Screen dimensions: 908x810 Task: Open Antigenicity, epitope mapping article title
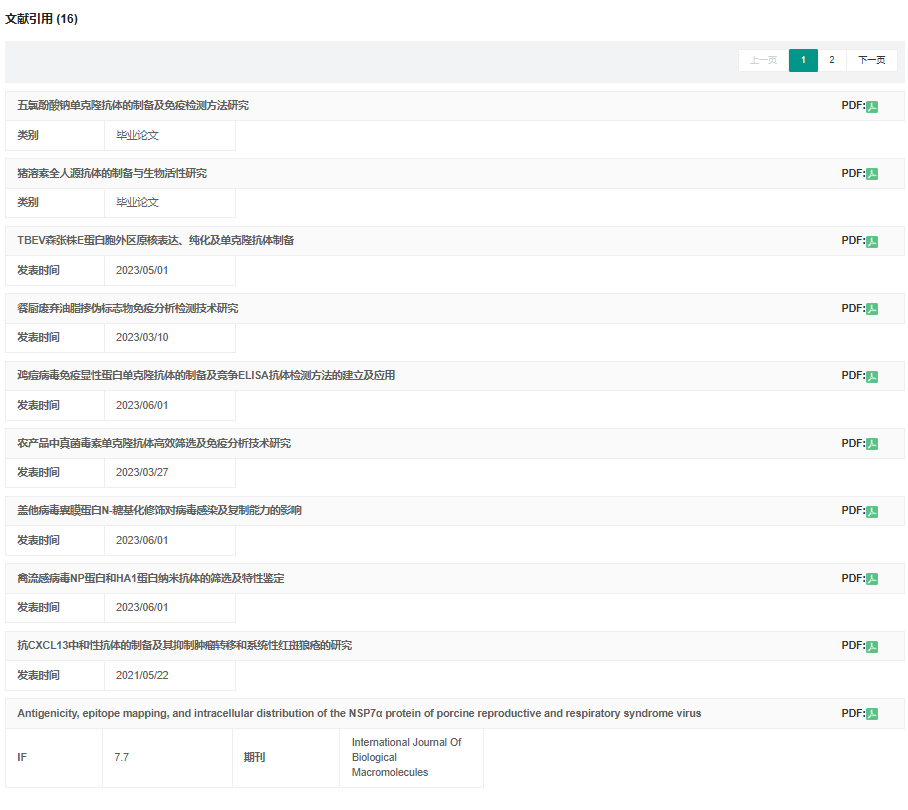(x=359, y=714)
